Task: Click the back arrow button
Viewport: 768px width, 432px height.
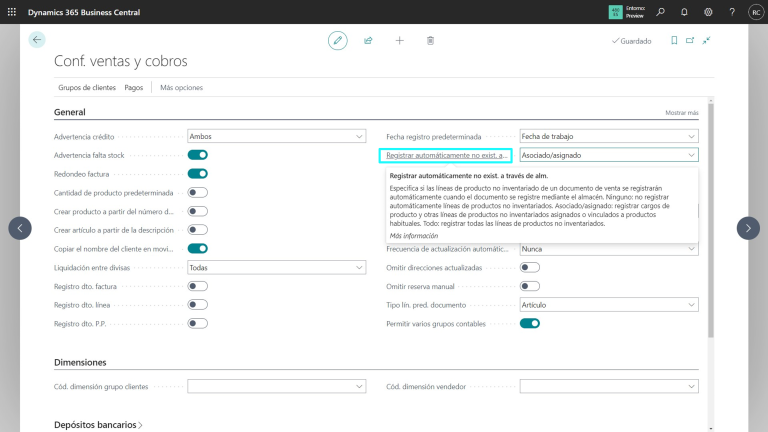Action: click(37, 40)
